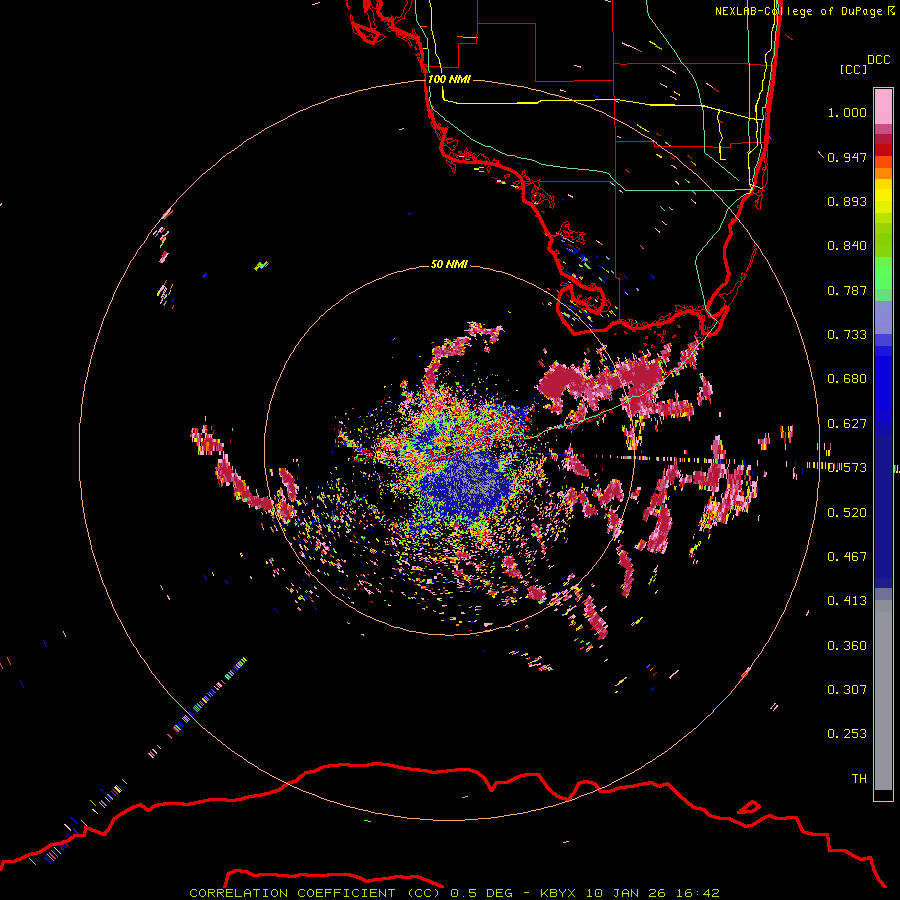
Task: Click the 0.947 scale value
Action: click(x=847, y=157)
